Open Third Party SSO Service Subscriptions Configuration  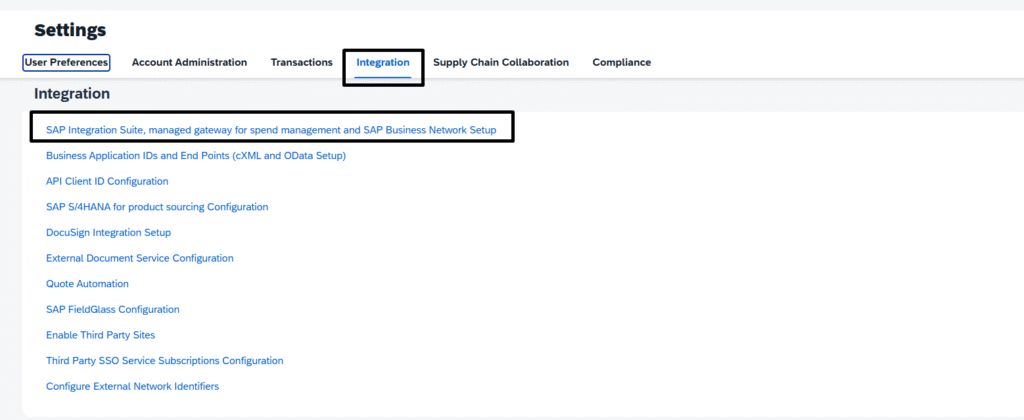pos(164,360)
